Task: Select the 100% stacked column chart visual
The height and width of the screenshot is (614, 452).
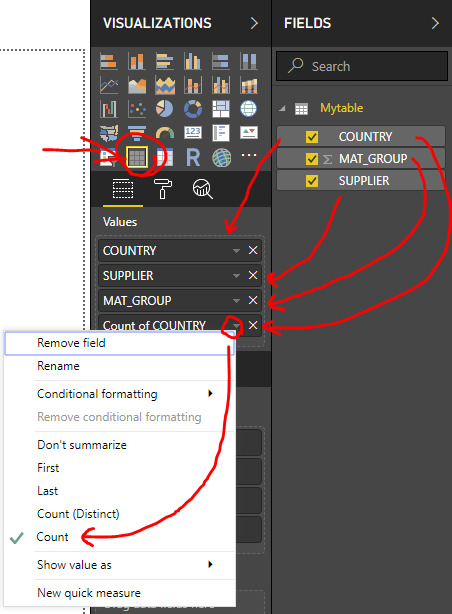Action: (249, 61)
